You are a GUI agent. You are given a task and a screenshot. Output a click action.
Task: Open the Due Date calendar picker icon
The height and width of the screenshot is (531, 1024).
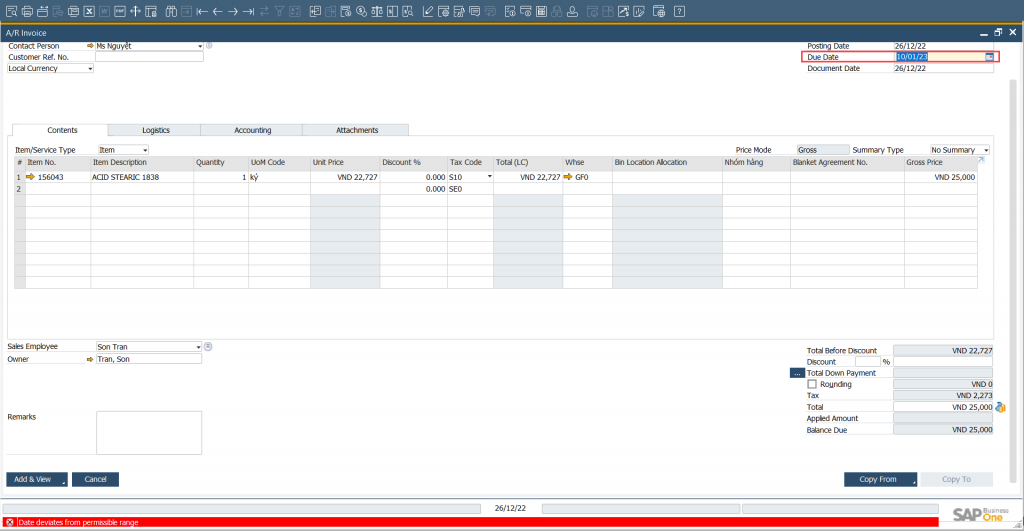pos(989,57)
